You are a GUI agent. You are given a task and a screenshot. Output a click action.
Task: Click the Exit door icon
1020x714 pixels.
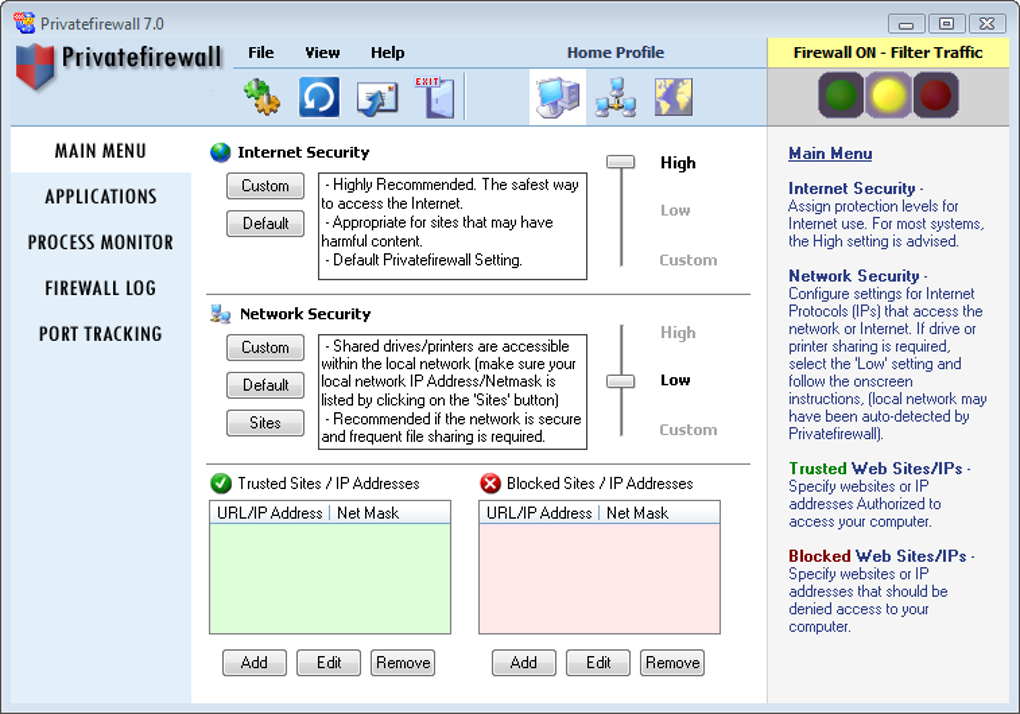tap(436, 98)
